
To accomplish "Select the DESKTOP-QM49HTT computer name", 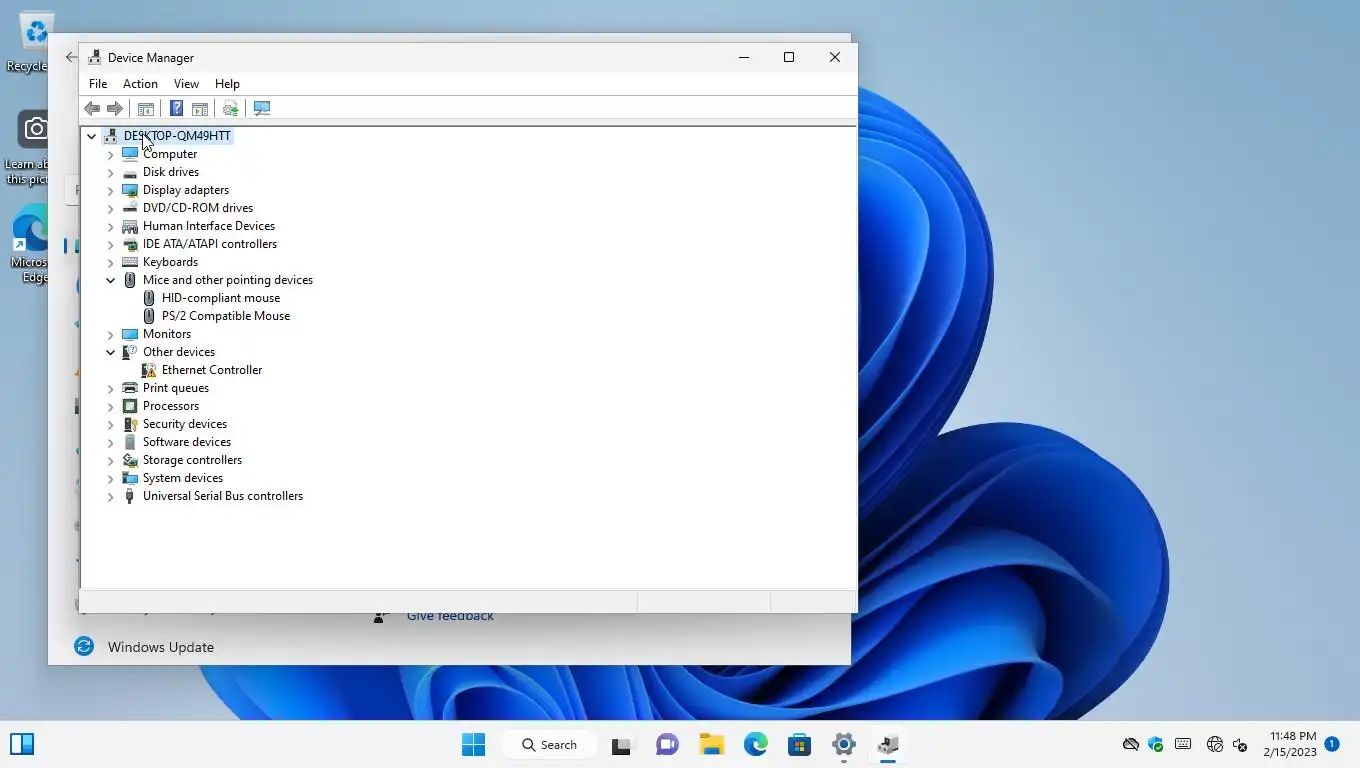I will 177,136.
